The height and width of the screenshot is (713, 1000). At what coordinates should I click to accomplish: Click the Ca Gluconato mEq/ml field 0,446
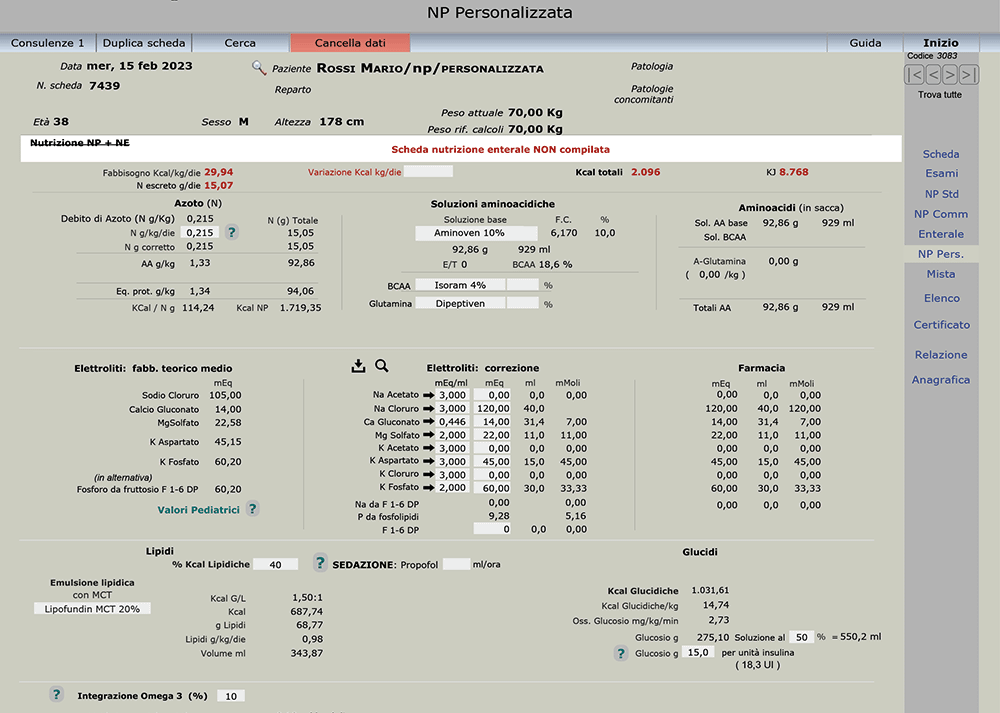click(x=452, y=422)
